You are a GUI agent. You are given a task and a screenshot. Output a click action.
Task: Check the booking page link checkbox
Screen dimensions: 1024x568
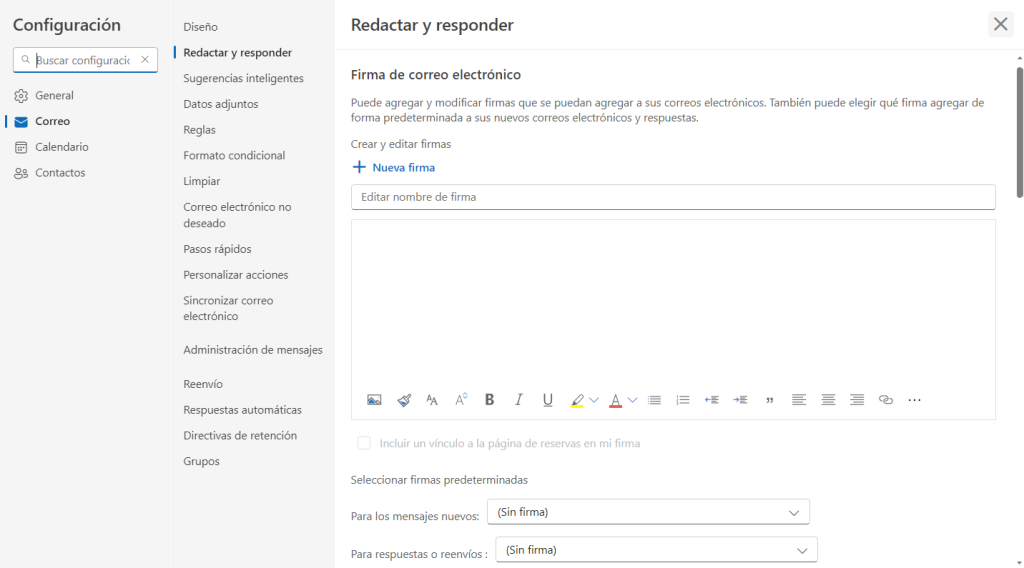(x=364, y=443)
